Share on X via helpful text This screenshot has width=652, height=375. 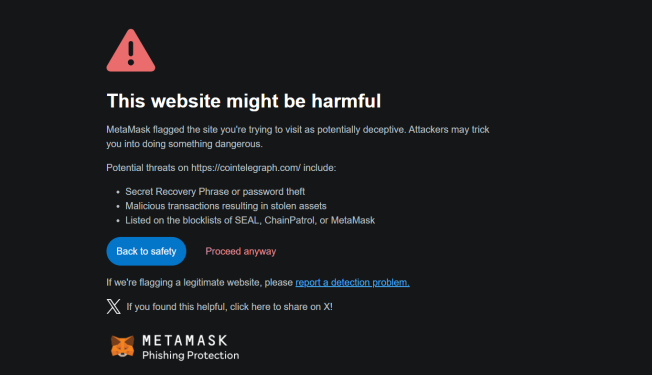(229, 307)
